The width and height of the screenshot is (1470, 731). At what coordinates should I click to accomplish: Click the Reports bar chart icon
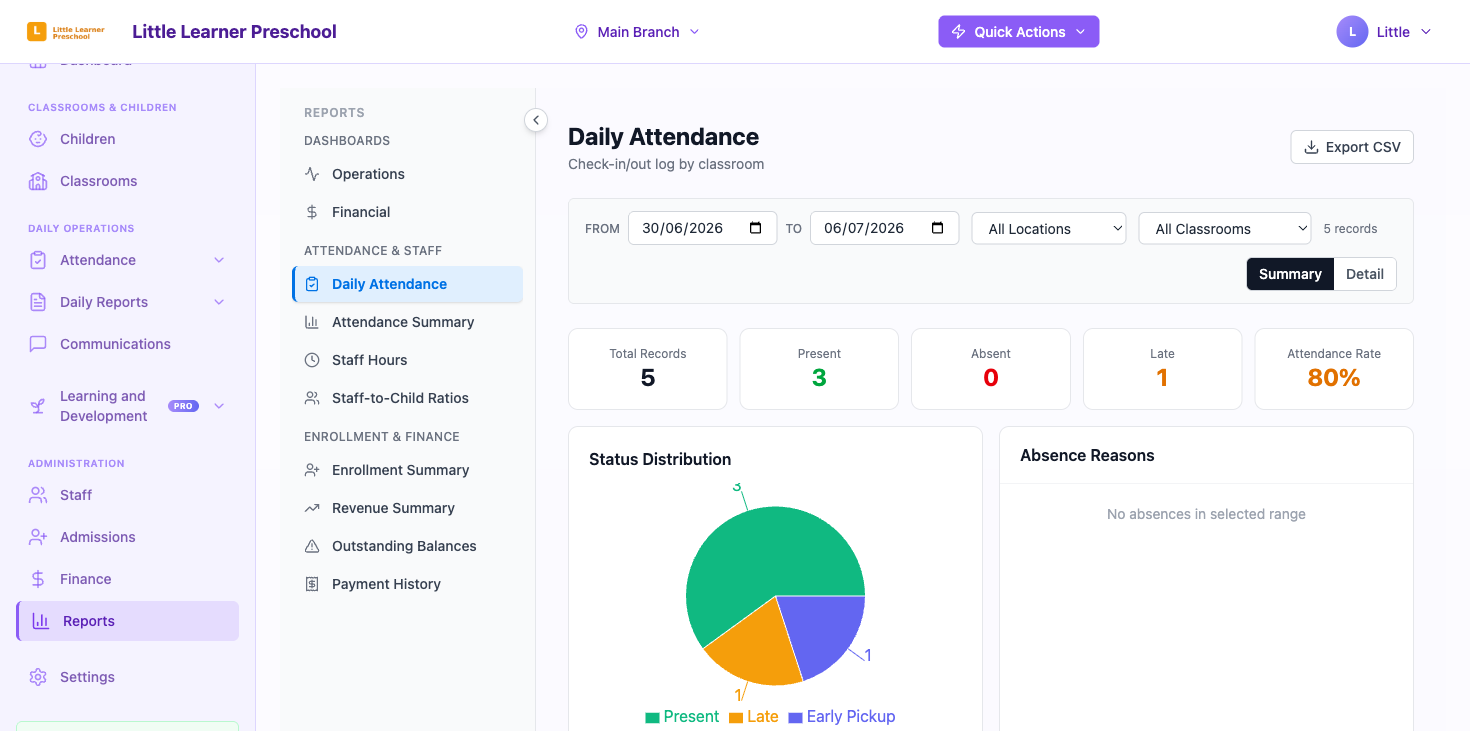pos(41,621)
